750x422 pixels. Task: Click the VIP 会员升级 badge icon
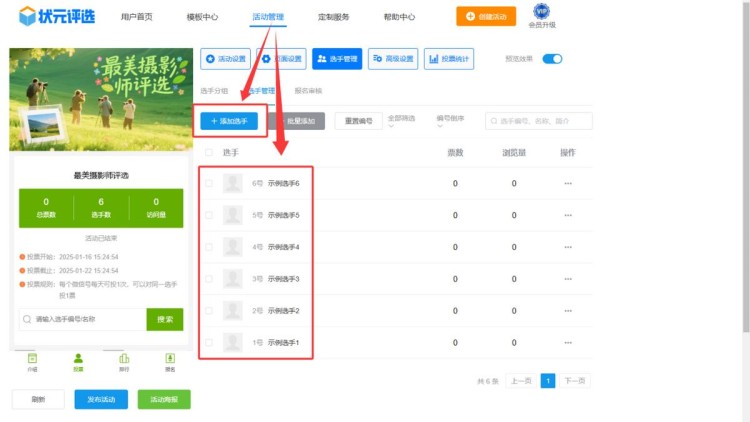tap(542, 11)
